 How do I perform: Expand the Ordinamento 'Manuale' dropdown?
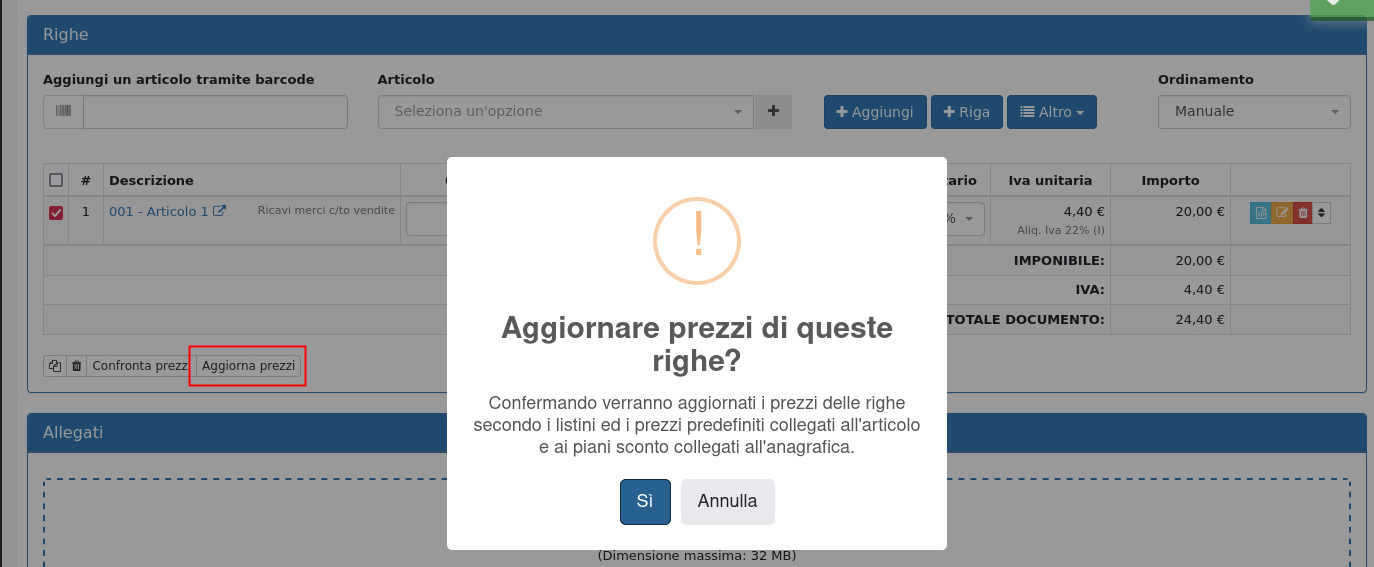(x=1254, y=112)
